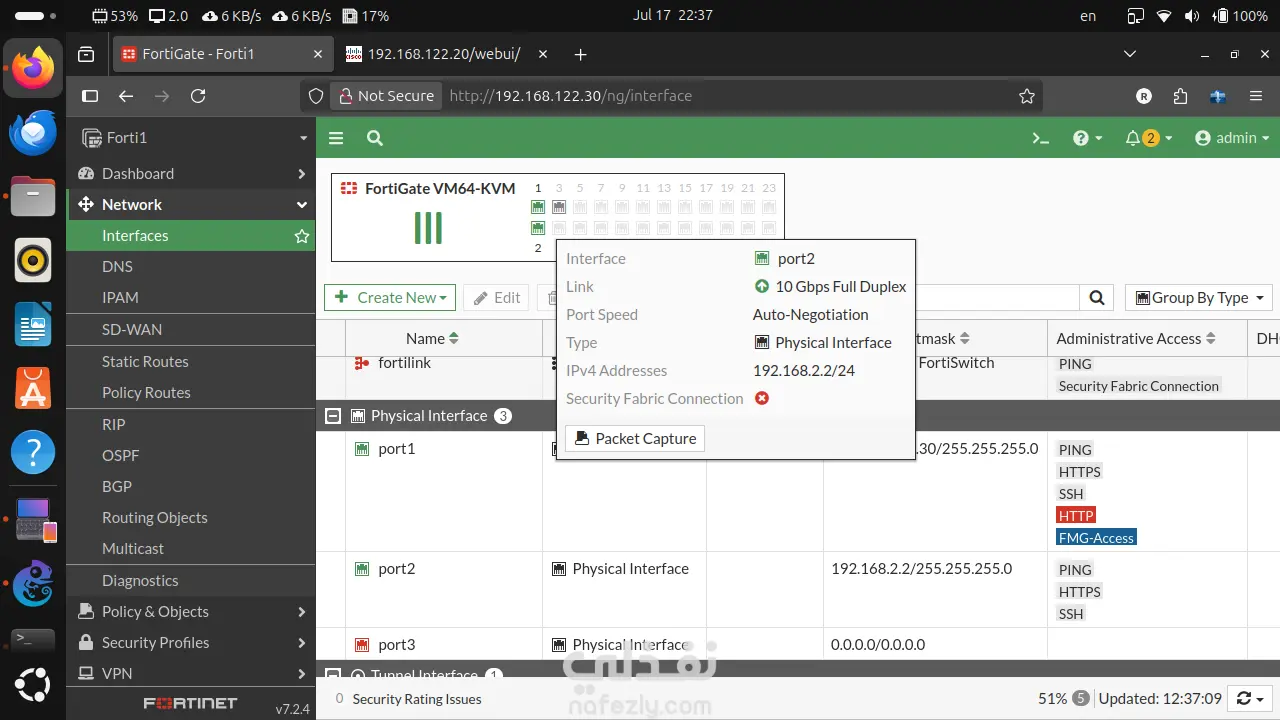The height and width of the screenshot is (720, 1280).
Task: Select the port1 interface row name
Action: tap(396, 449)
